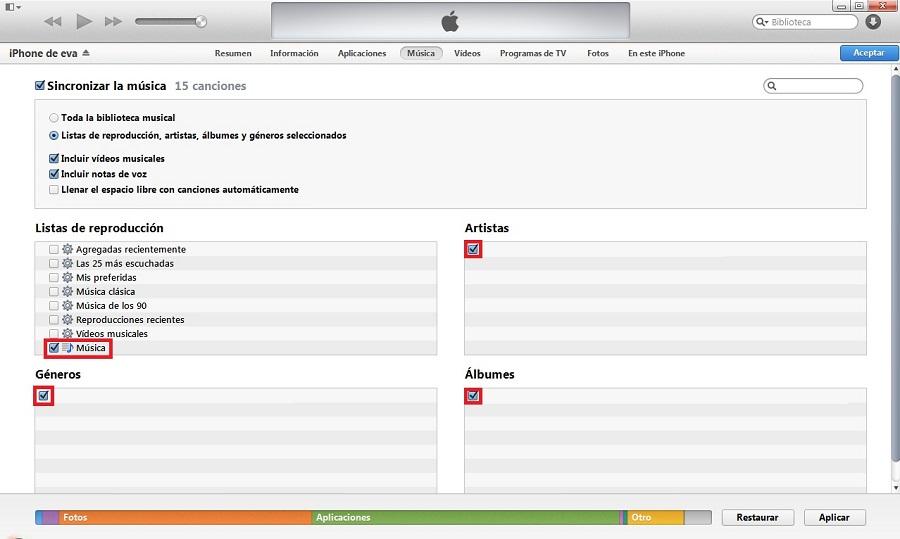
Task: Open the downloads arrow icon
Action: (x=873, y=21)
